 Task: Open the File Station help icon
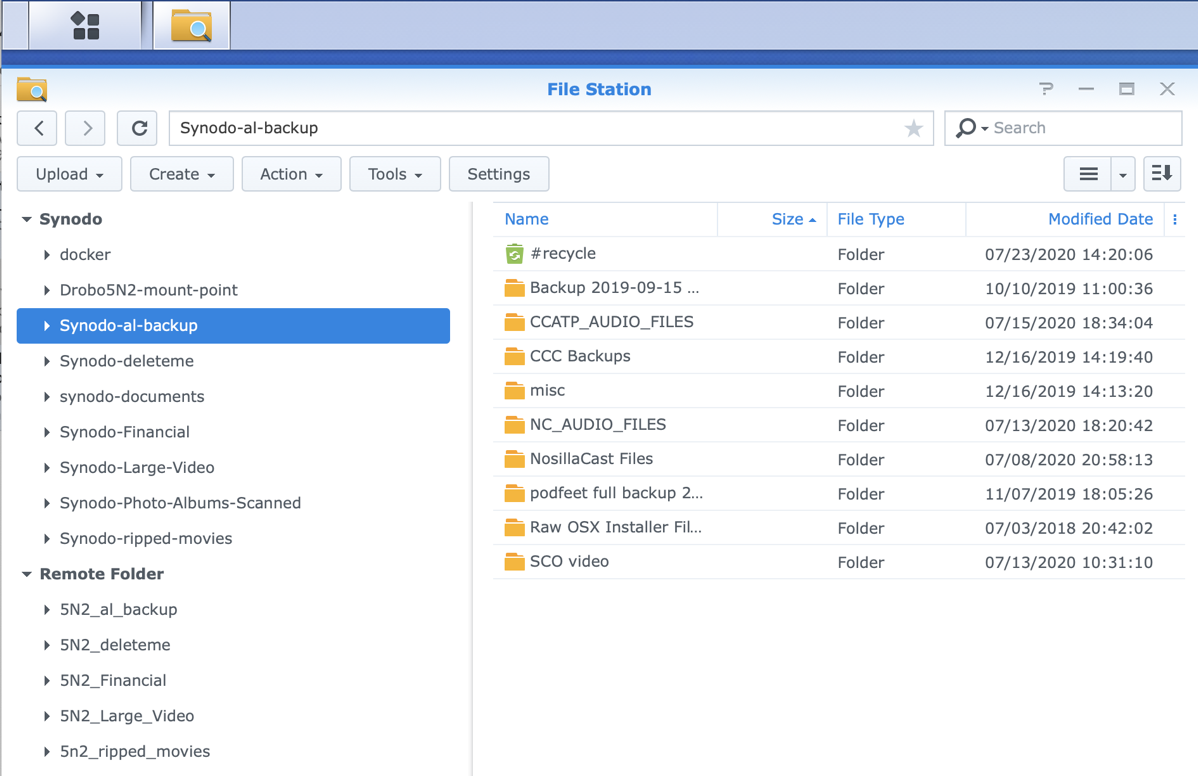point(1046,89)
